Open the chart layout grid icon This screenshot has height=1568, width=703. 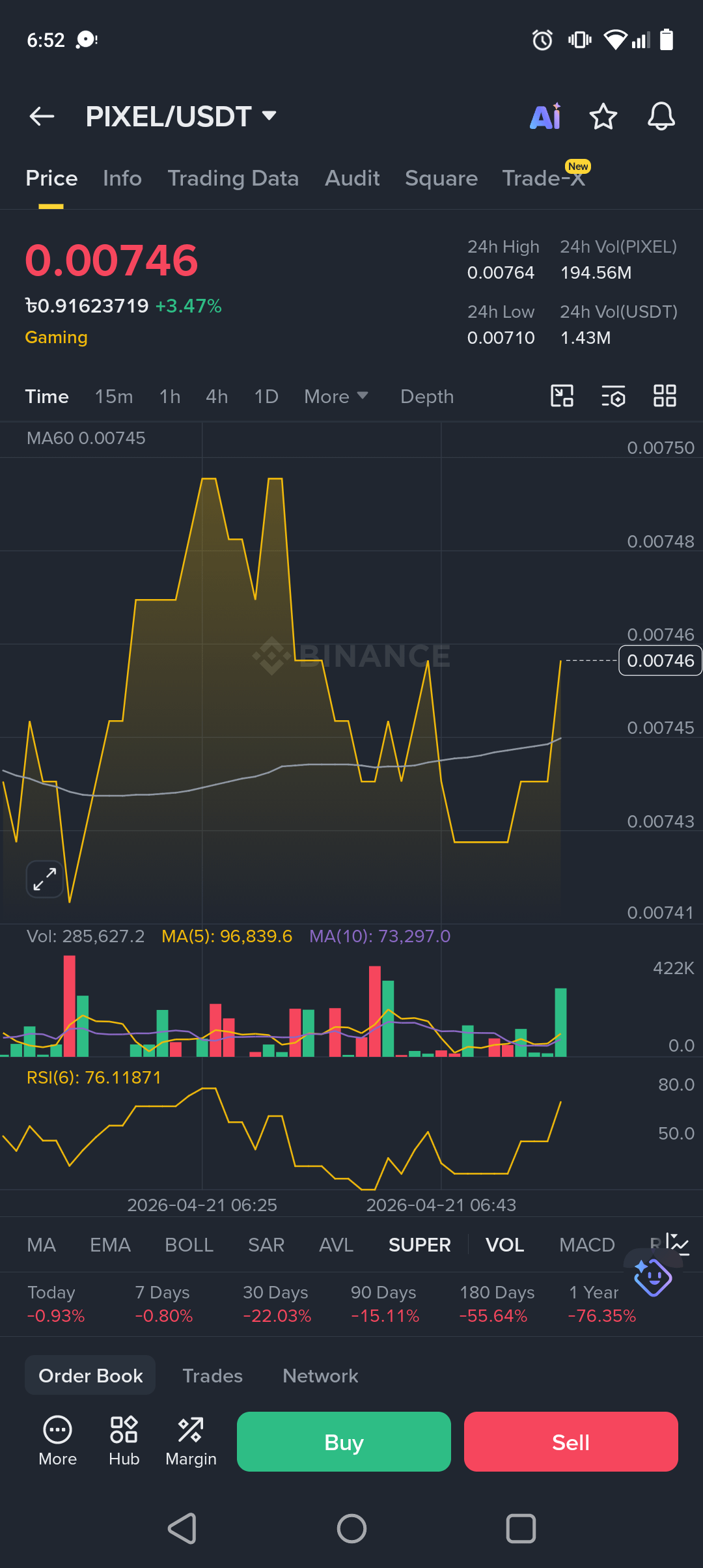pos(665,396)
